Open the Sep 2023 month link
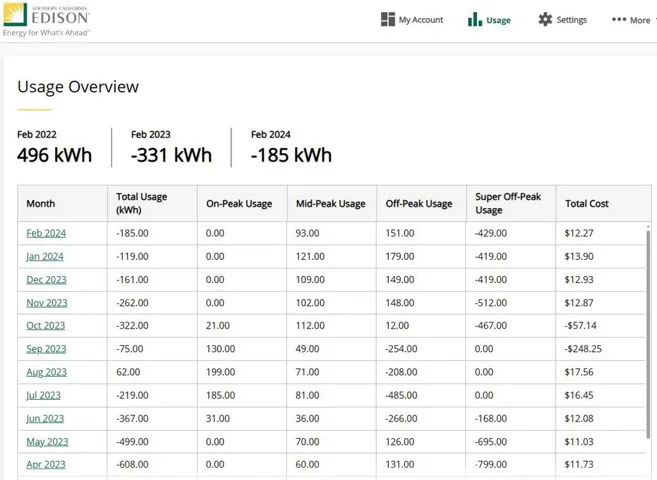657x480 pixels. click(x=46, y=348)
